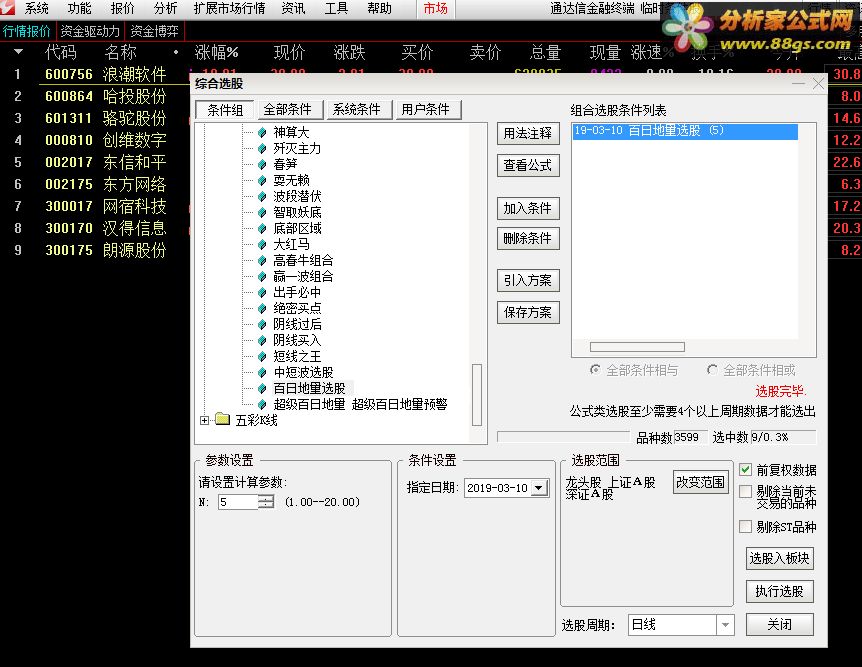
Task: Switch to the 资金博弈 tab
Action: coord(154,31)
